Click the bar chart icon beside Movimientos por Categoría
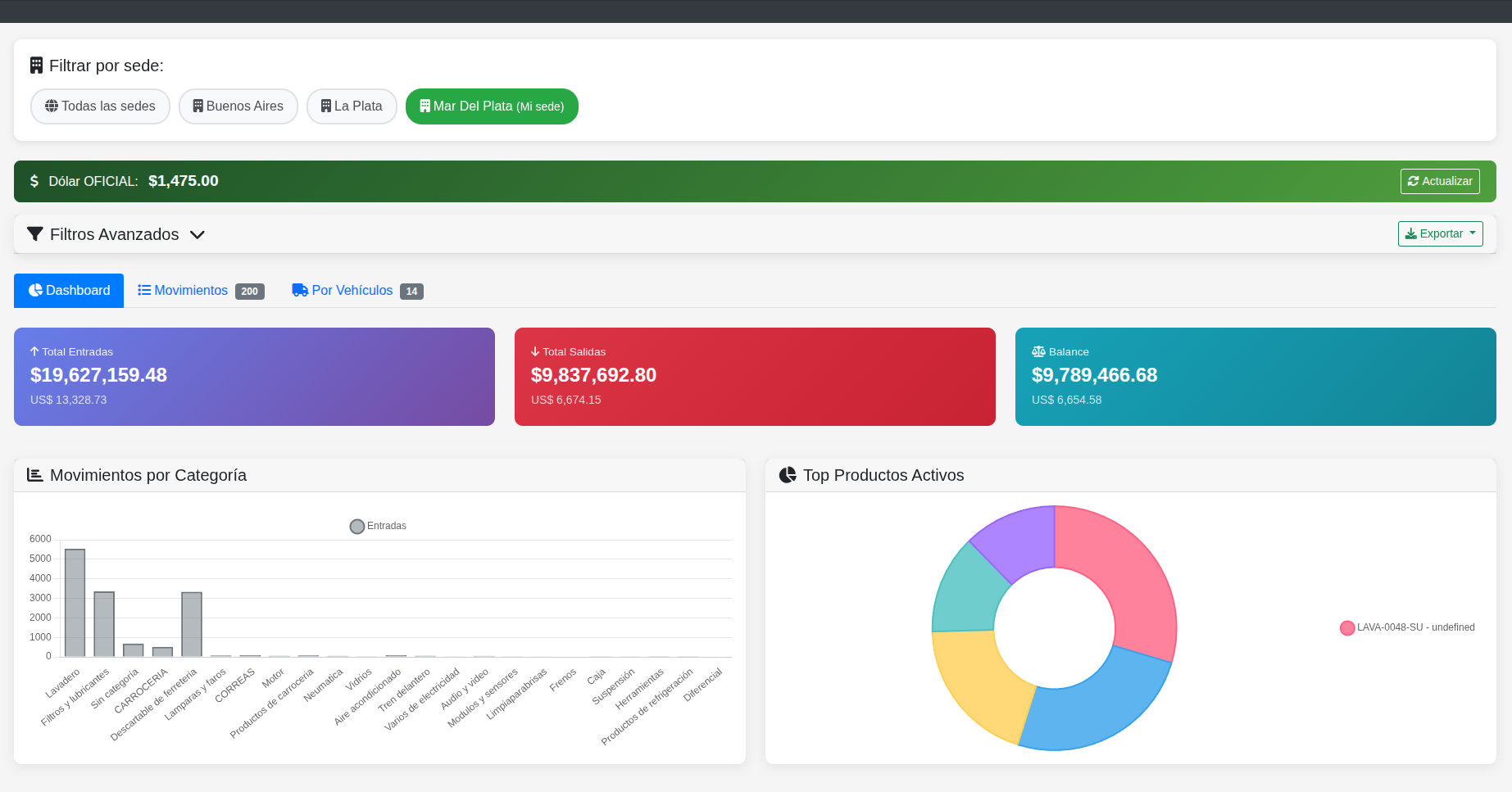The image size is (1512, 792). pos(34,475)
